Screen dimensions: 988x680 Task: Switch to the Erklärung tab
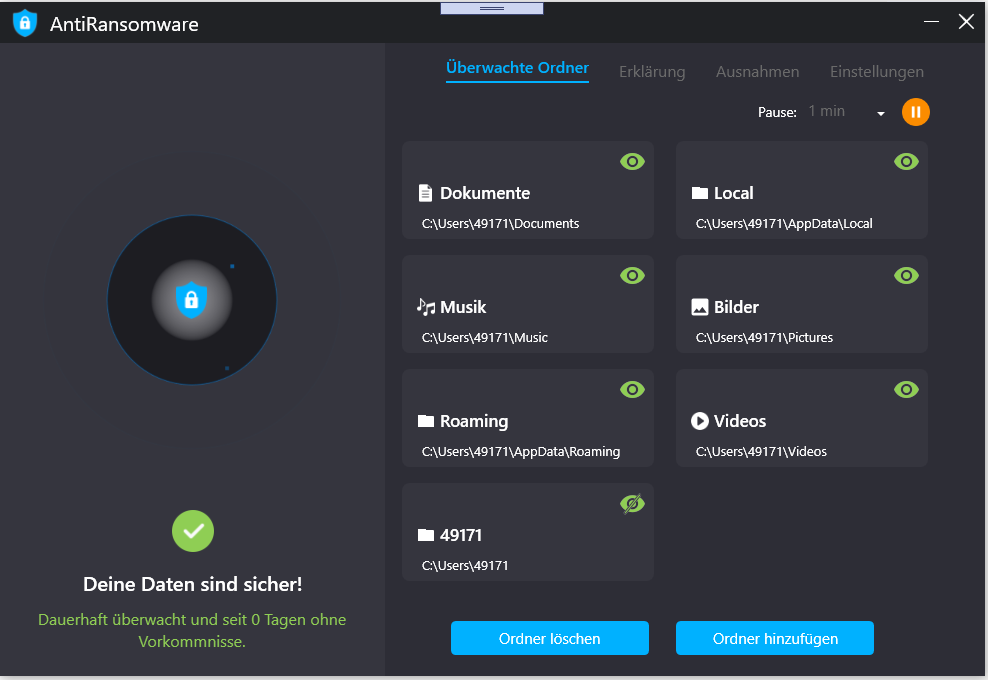tap(652, 72)
